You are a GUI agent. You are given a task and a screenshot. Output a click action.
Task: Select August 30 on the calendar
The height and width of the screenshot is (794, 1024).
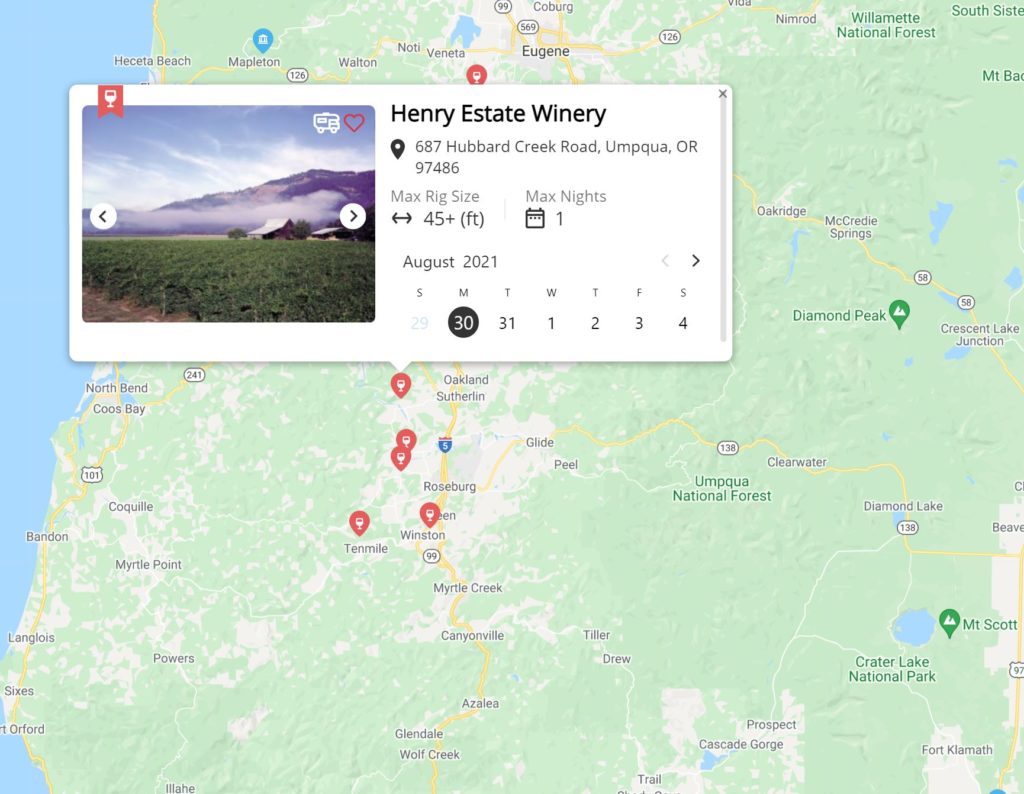pyautogui.click(x=463, y=323)
